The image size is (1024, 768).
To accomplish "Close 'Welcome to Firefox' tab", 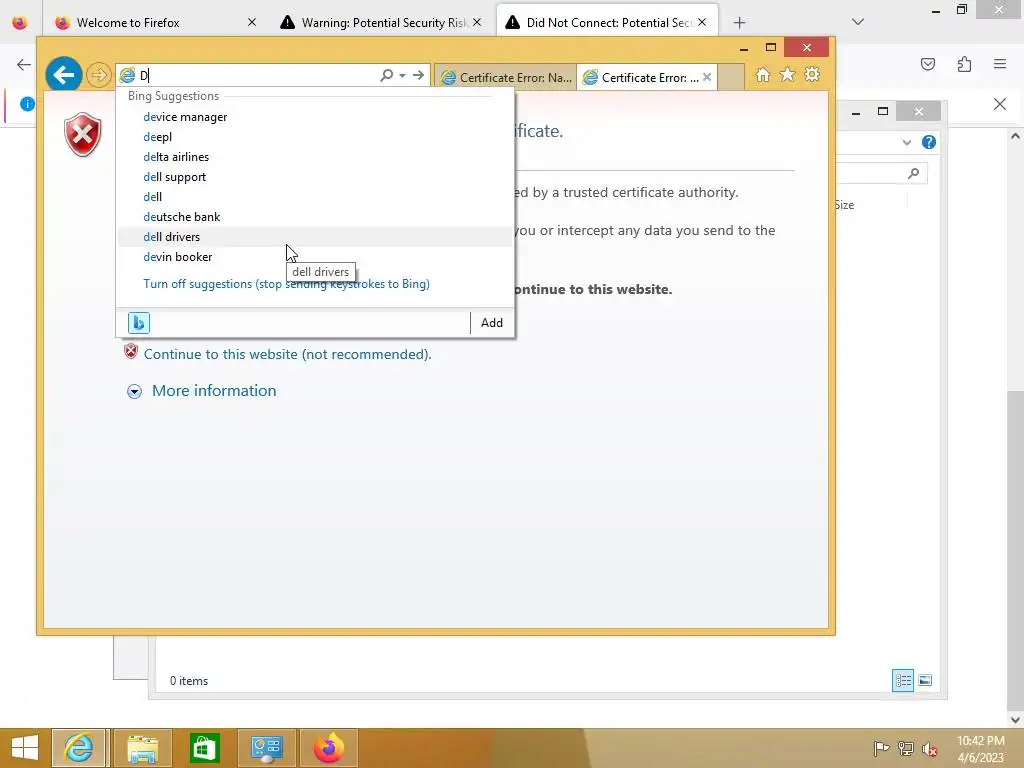I will 251,23.
